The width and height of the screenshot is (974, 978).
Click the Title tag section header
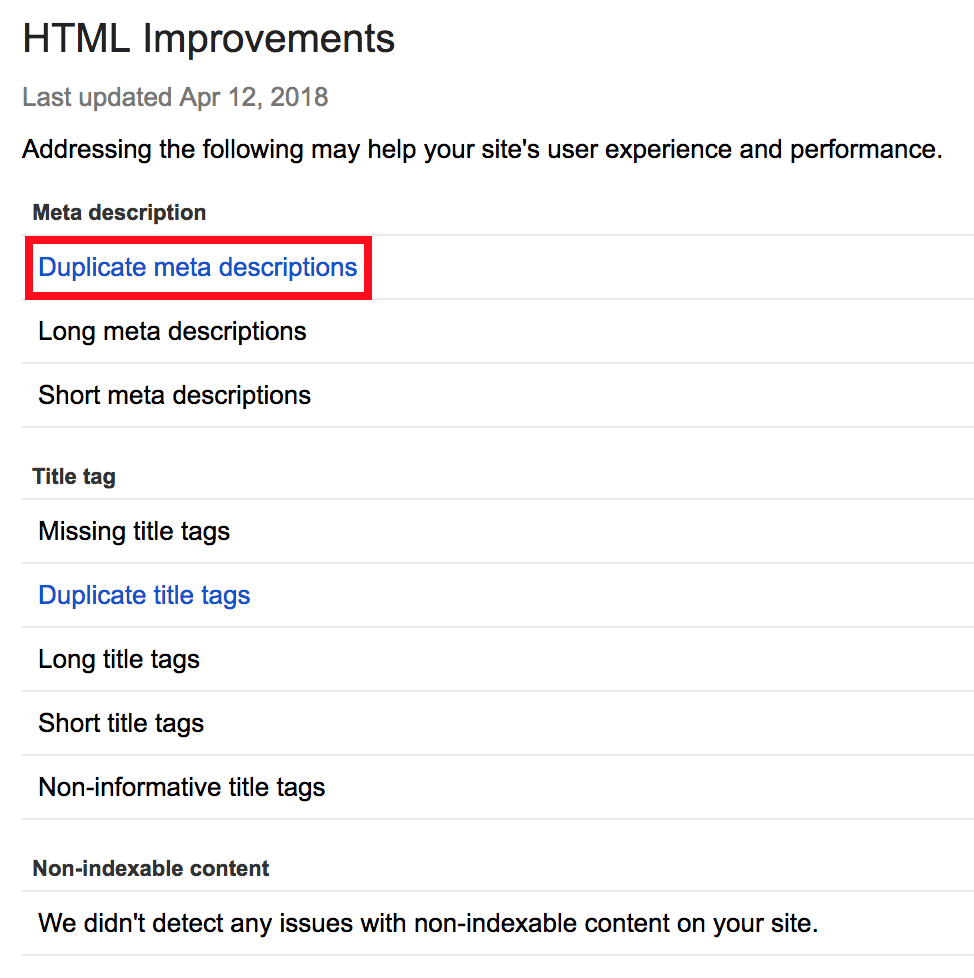pos(74,477)
